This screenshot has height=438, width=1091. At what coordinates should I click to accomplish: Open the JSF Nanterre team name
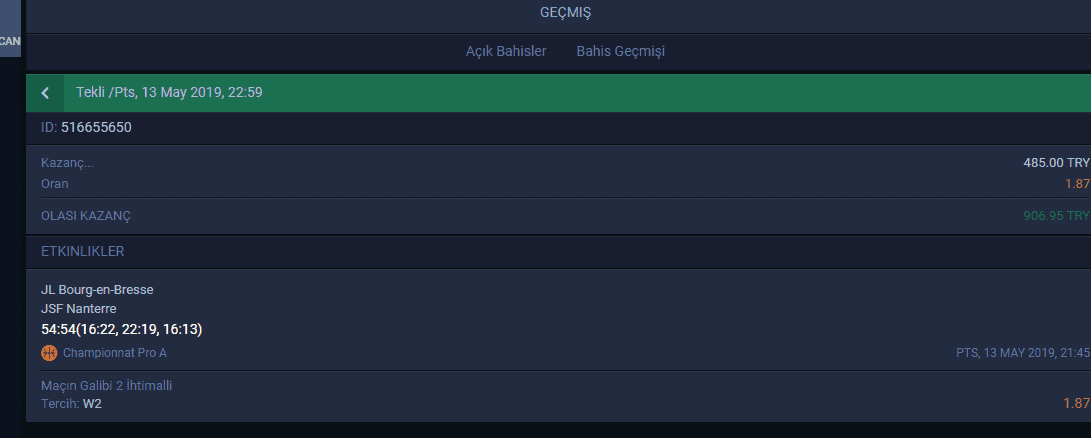click(x=79, y=308)
